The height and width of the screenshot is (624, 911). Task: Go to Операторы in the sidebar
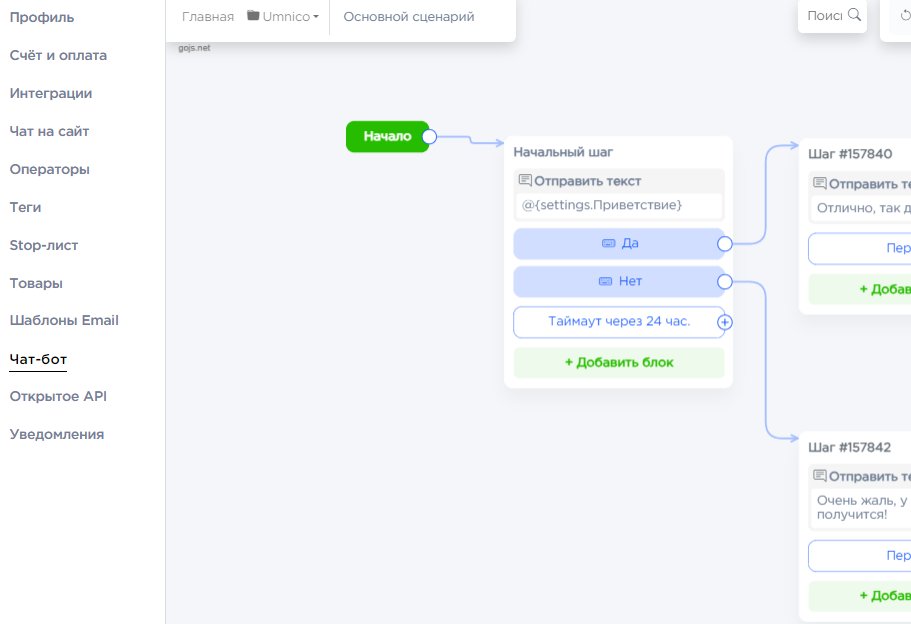[x=50, y=169]
